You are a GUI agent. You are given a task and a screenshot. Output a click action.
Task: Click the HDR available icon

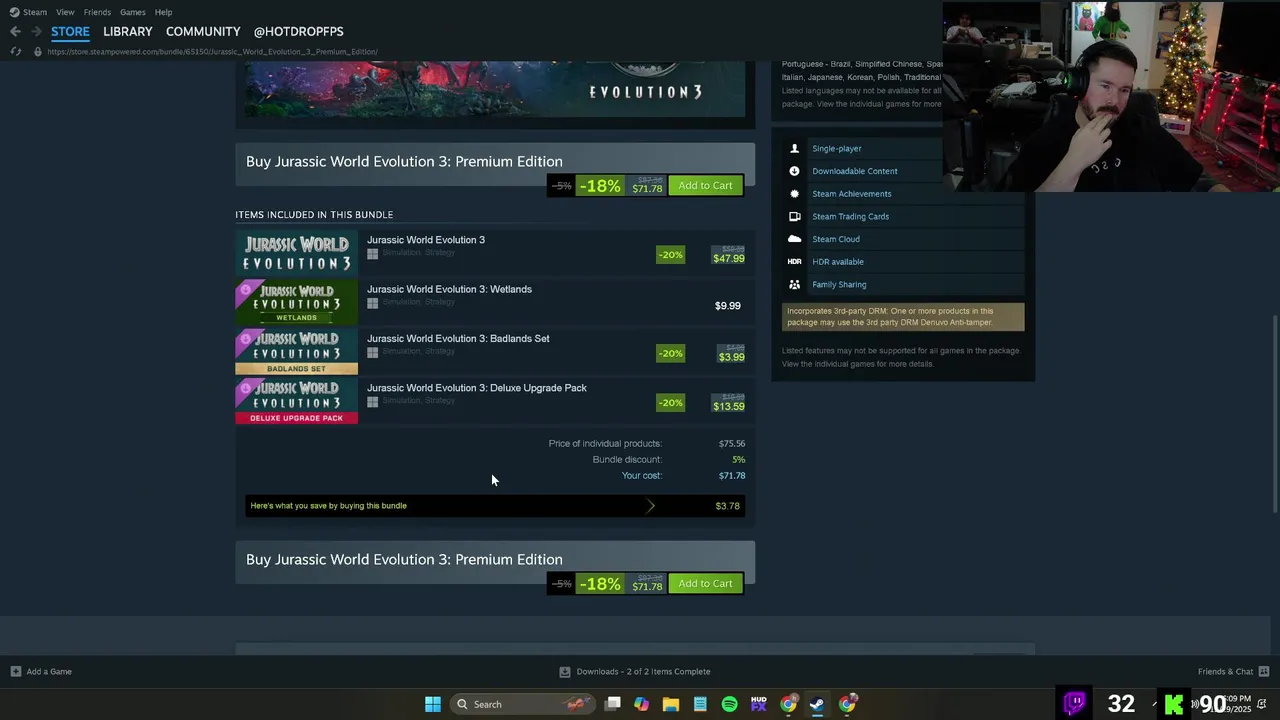(x=795, y=262)
